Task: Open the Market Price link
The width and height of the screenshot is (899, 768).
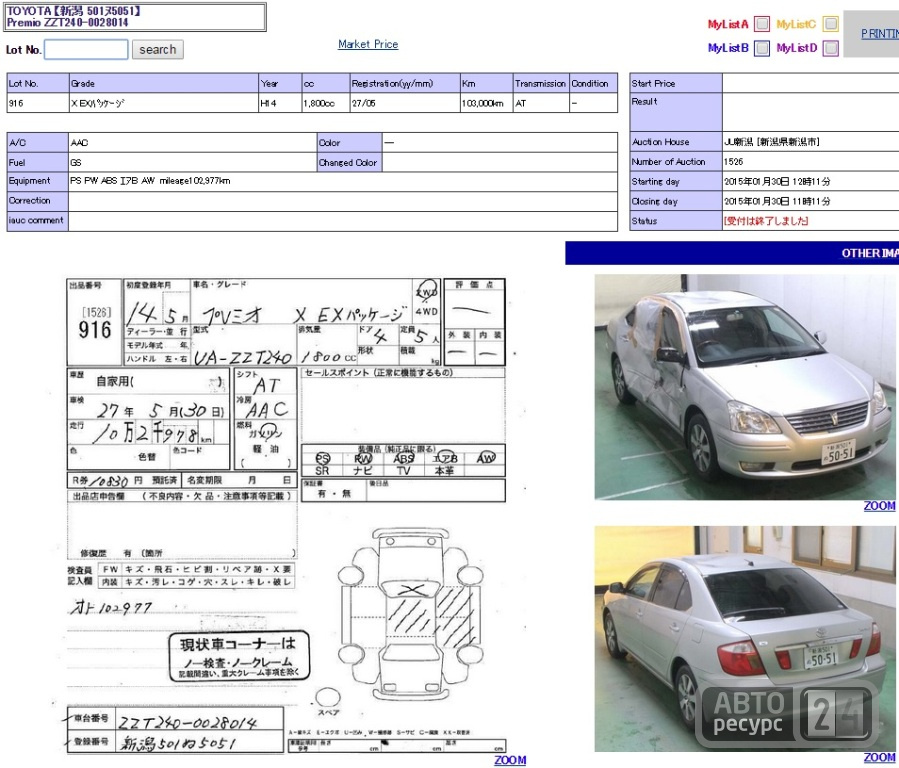Action: point(368,44)
